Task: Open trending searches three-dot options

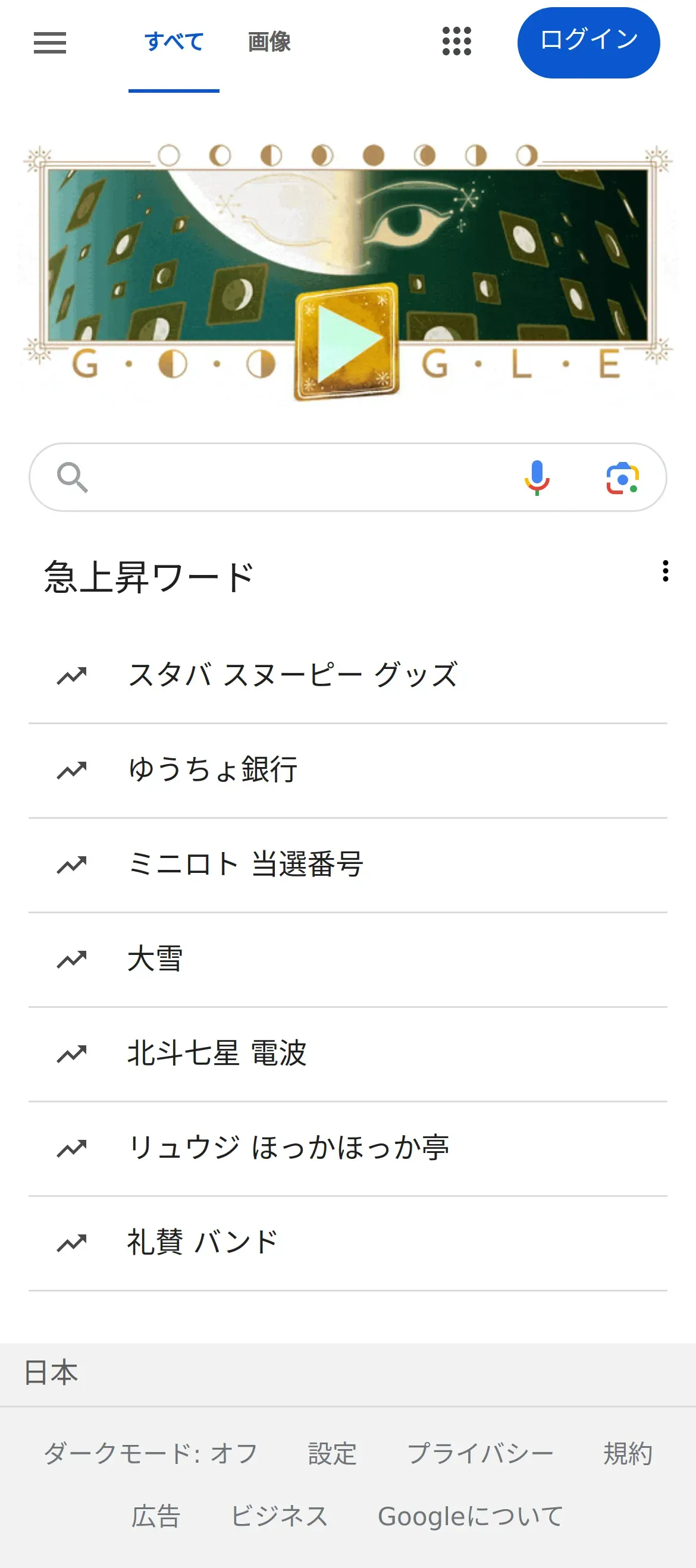Action: (665, 571)
